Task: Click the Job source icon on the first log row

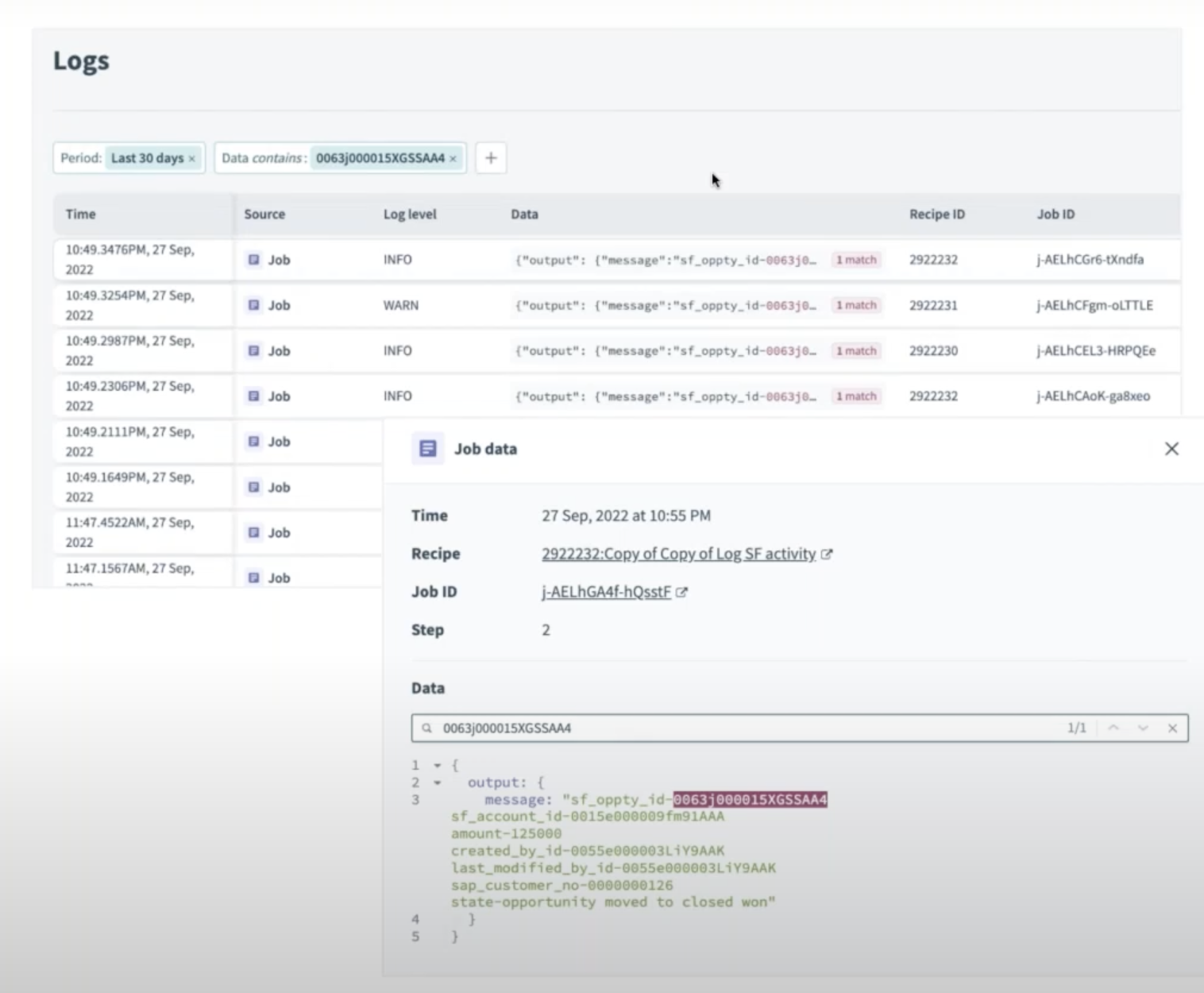Action: [x=254, y=260]
